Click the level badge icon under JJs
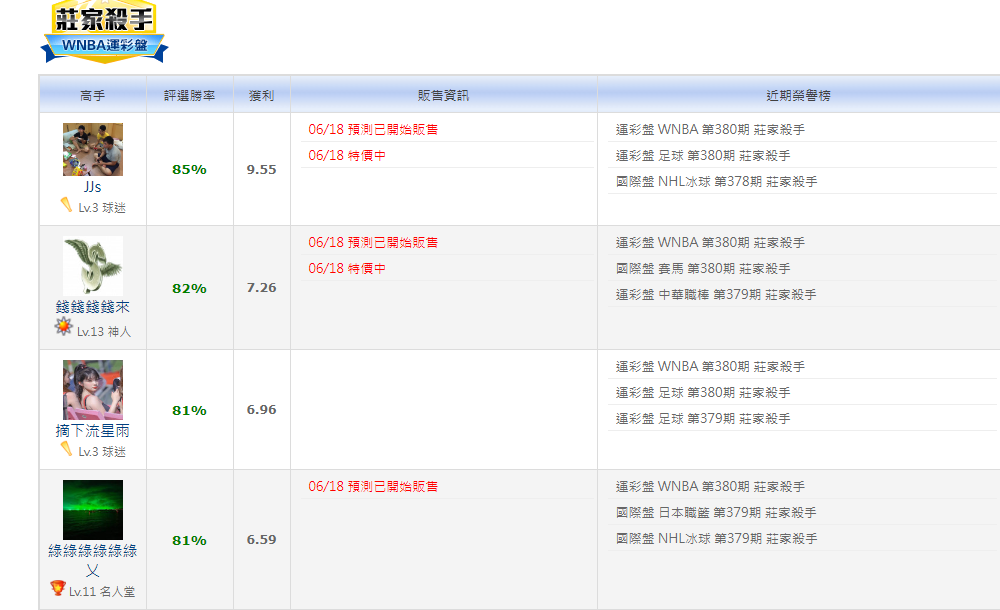Screen dimensions: 1000x610 click(x=66, y=205)
